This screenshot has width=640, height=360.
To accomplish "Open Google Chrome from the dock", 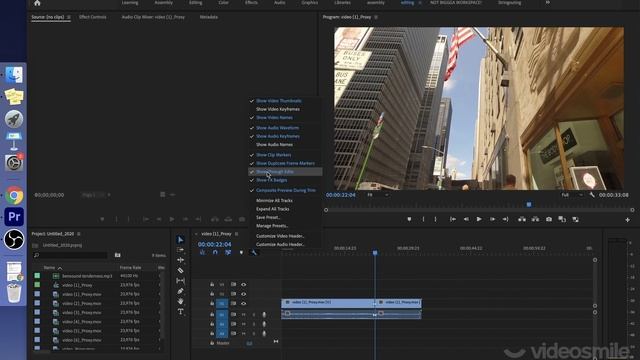I will [14, 196].
